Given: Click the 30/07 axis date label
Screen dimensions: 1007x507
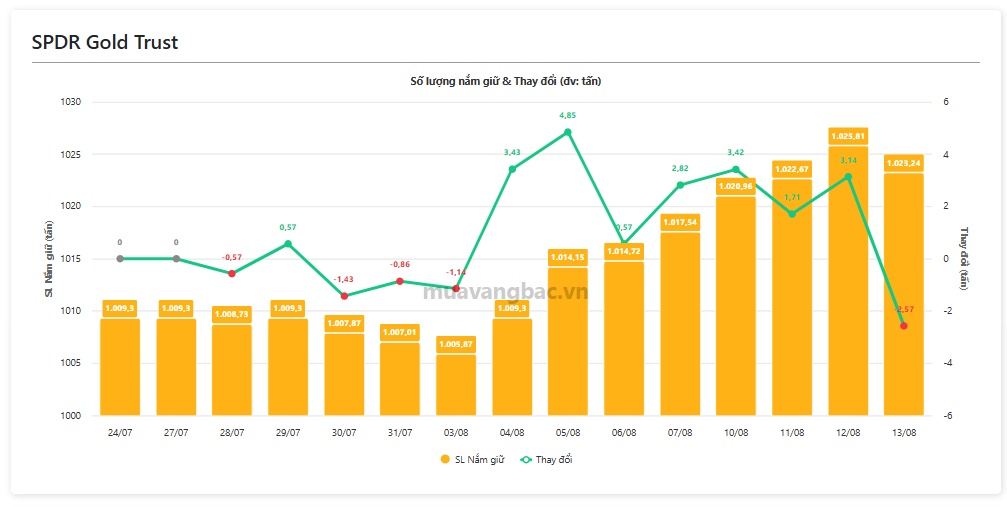Looking at the screenshot, I should coord(344,432).
